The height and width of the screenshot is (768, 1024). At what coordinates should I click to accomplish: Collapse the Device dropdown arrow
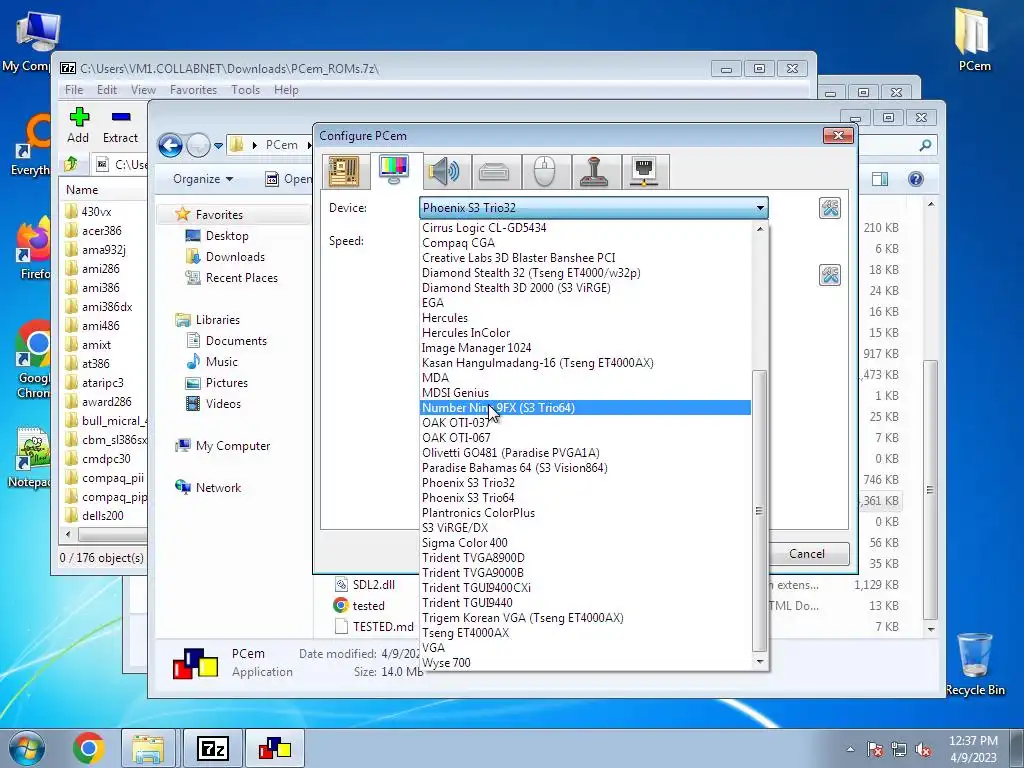(760, 208)
